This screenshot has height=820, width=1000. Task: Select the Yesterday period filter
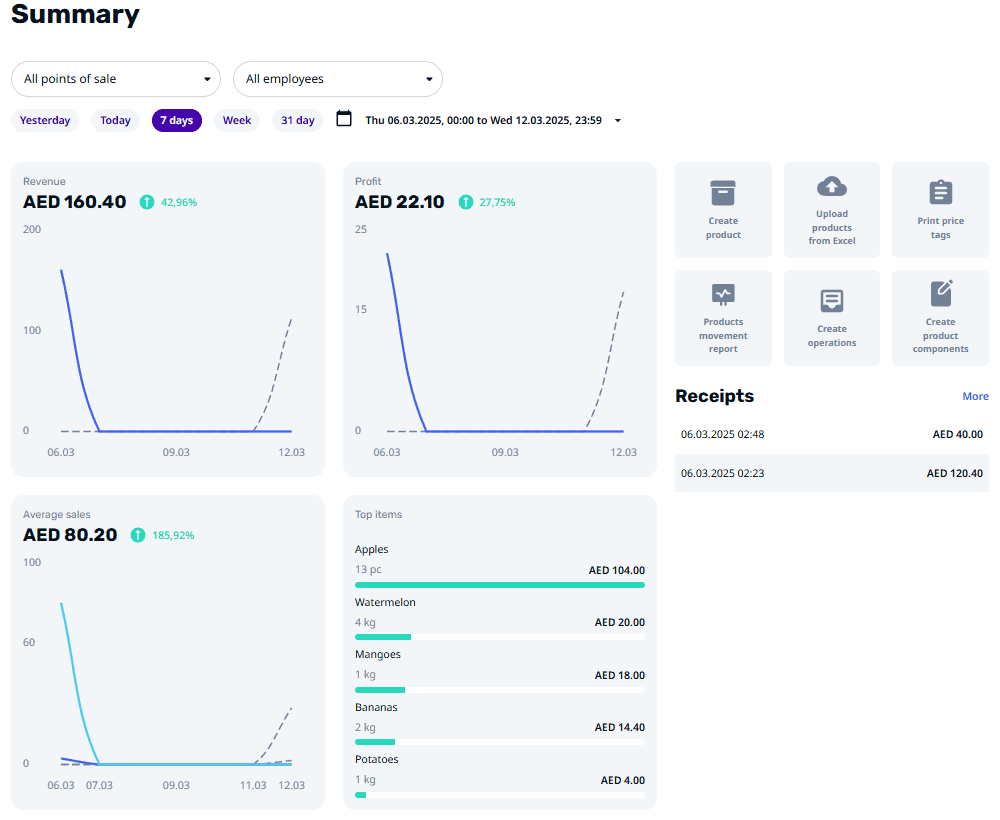tap(45, 121)
